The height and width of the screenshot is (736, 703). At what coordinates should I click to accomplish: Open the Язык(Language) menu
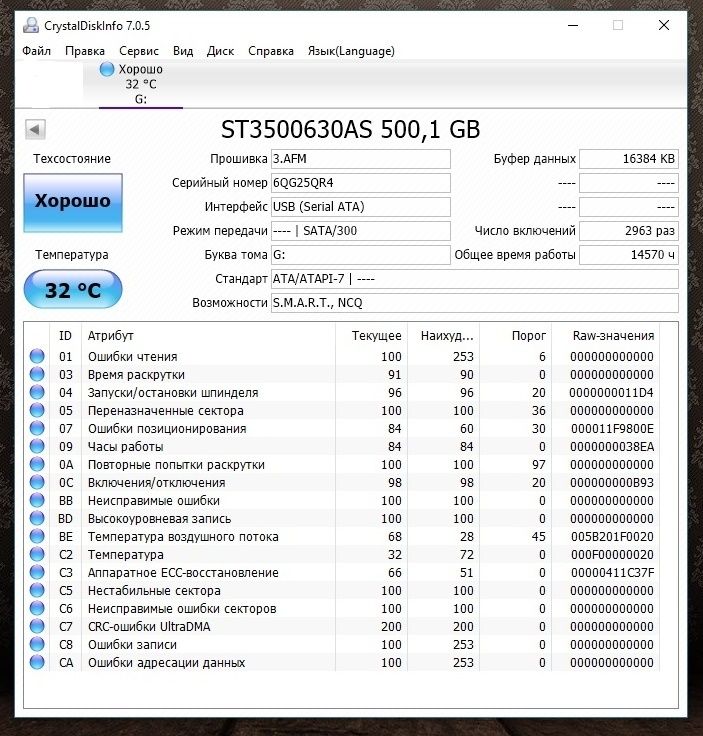(x=351, y=51)
